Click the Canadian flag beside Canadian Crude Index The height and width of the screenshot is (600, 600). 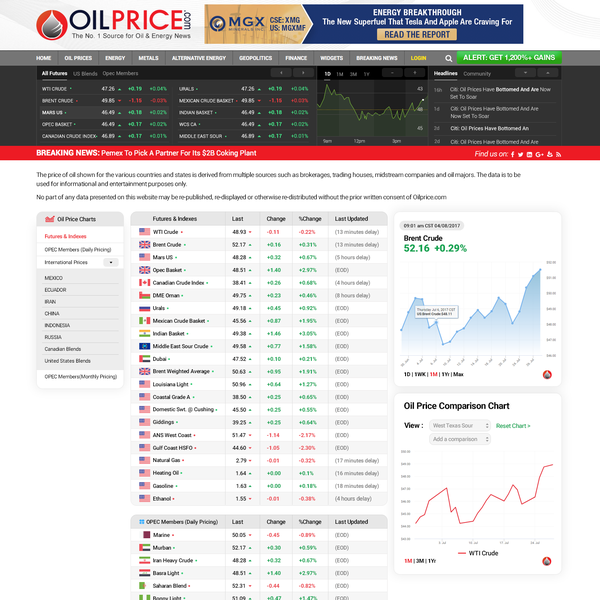144,282
